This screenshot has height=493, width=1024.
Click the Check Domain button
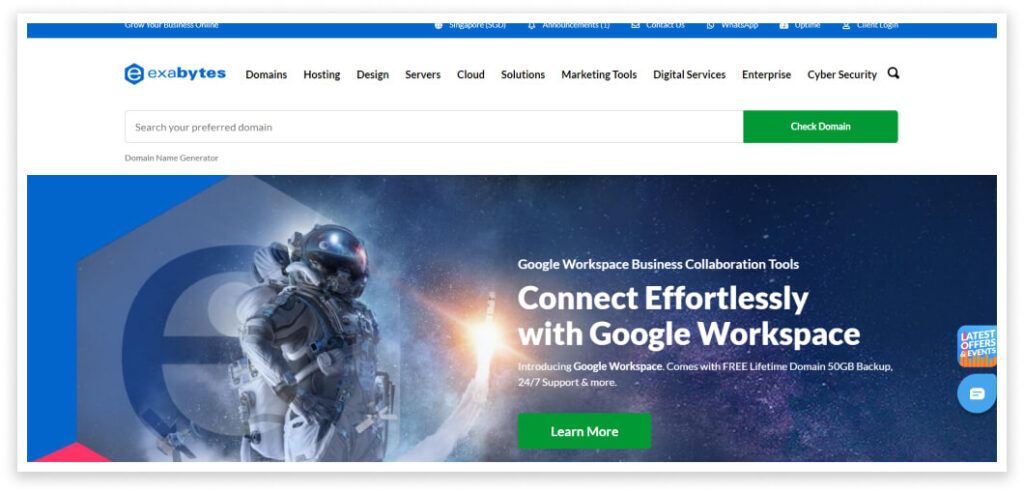820,127
